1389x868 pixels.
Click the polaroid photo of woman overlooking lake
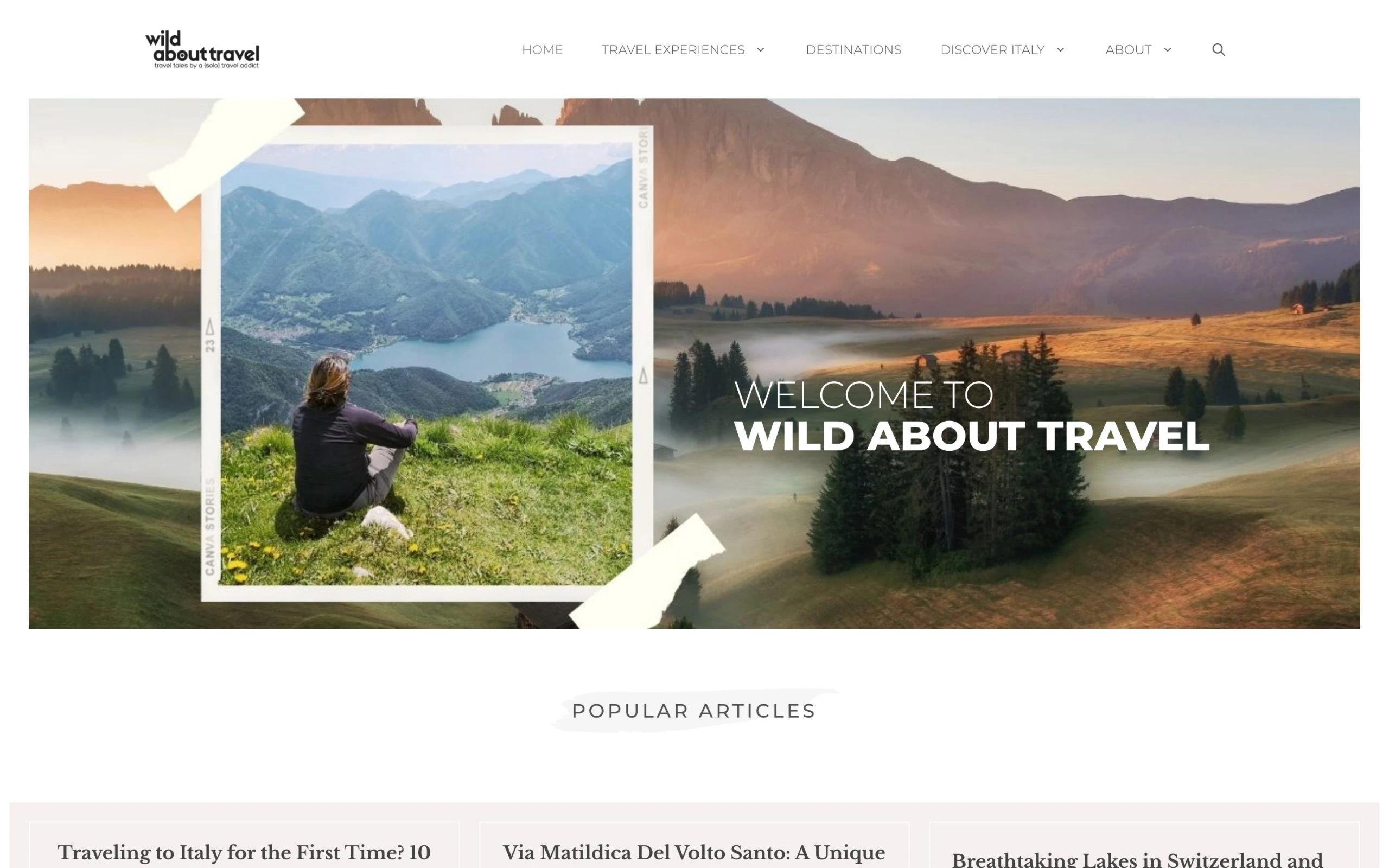click(426, 363)
